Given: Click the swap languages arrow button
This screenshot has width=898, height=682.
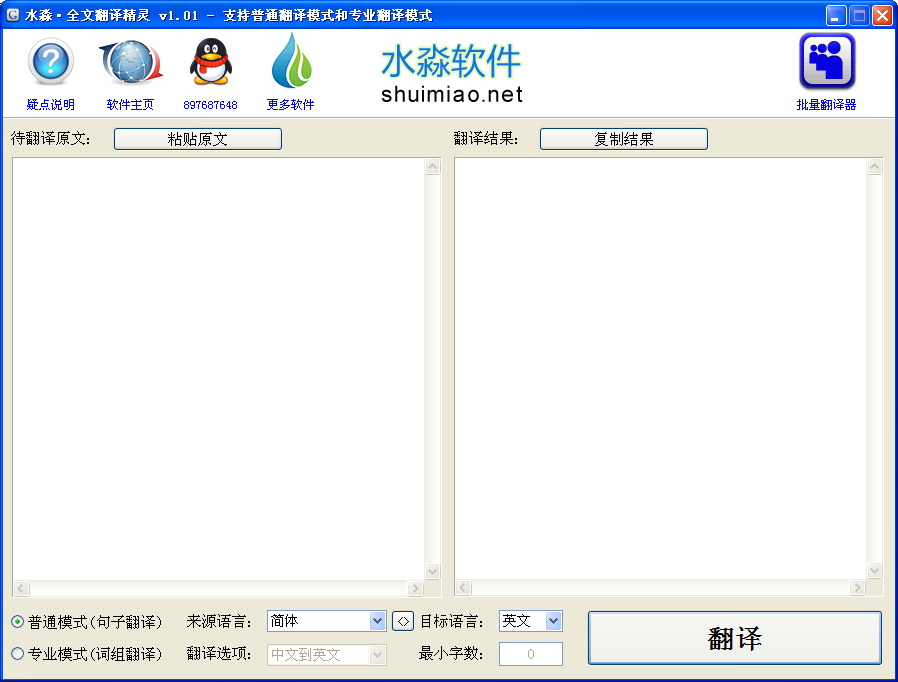Looking at the screenshot, I should coord(403,621).
